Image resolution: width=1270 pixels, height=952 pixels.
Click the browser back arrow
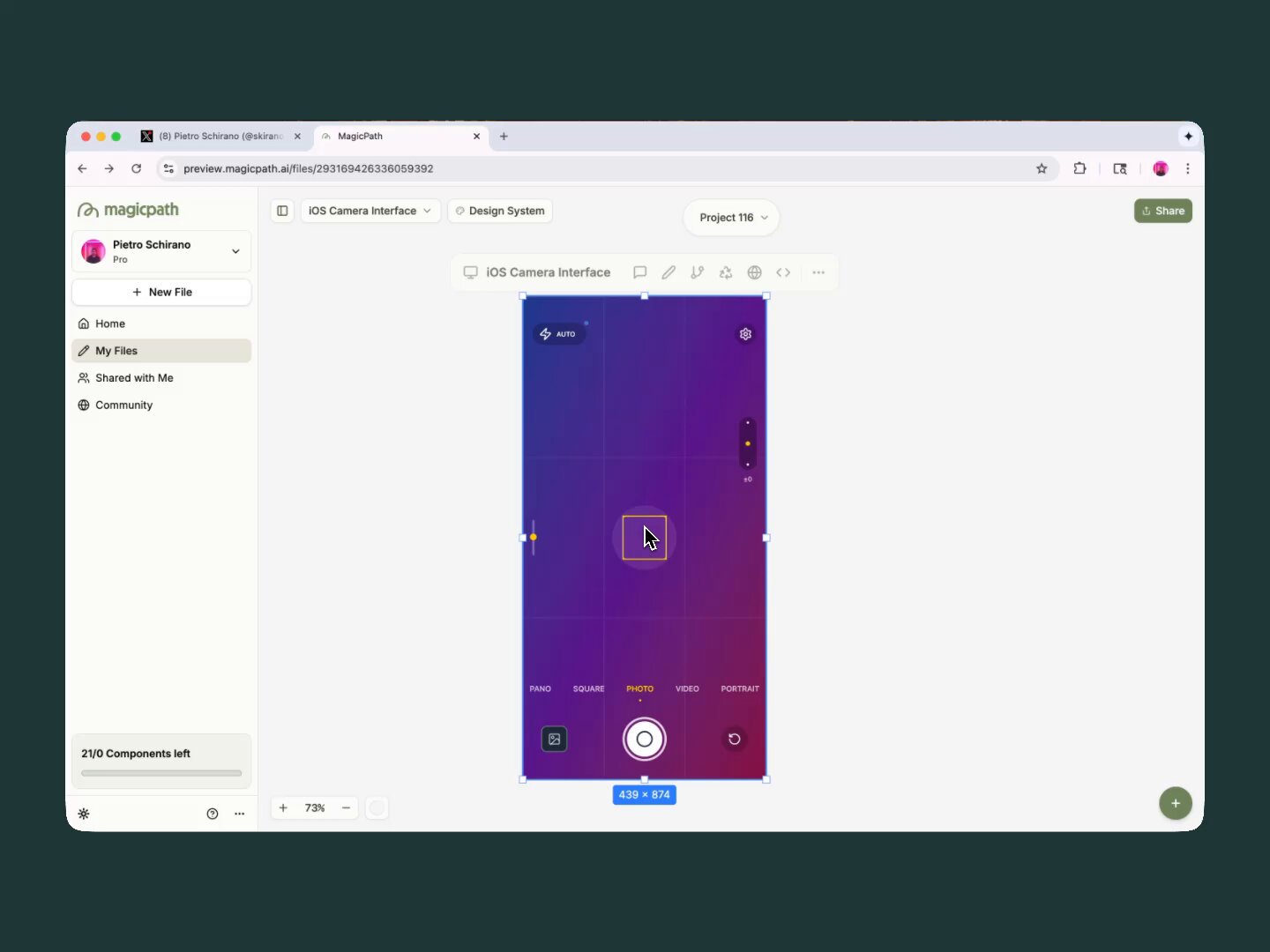pyautogui.click(x=82, y=168)
